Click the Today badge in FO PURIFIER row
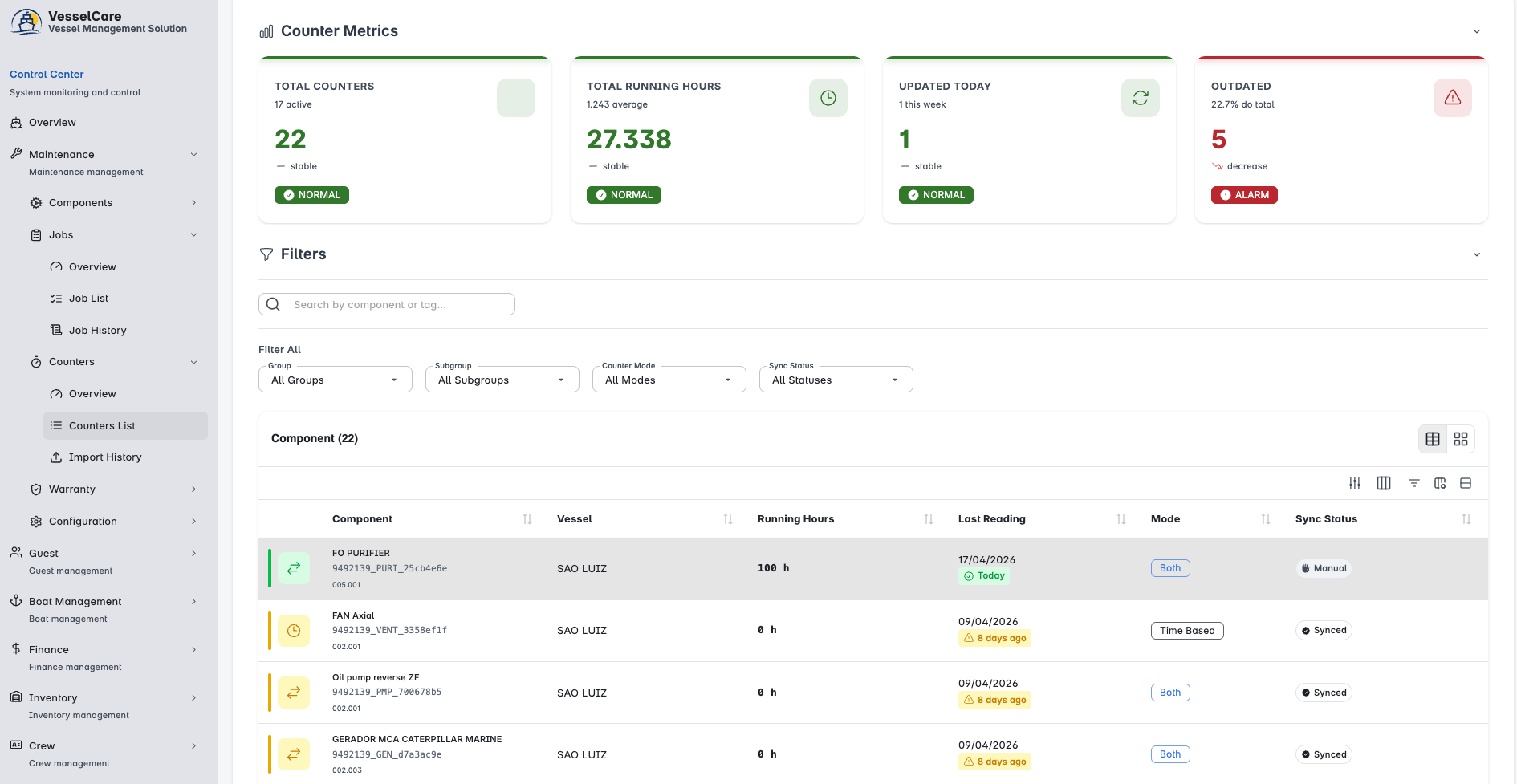The width and height of the screenshot is (1517, 784). (x=984, y=576)
